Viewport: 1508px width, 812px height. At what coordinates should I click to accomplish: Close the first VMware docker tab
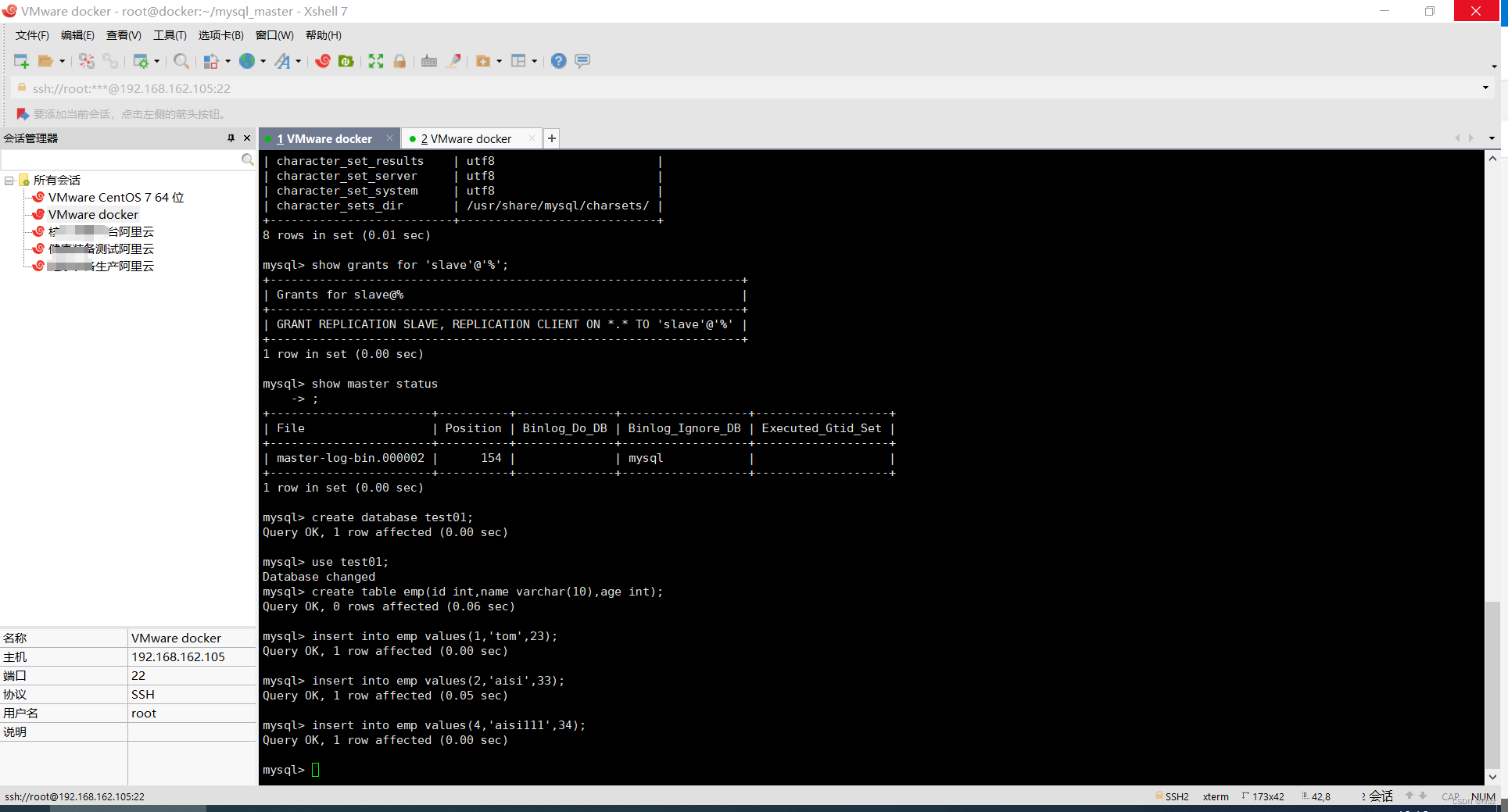(389, 138)
